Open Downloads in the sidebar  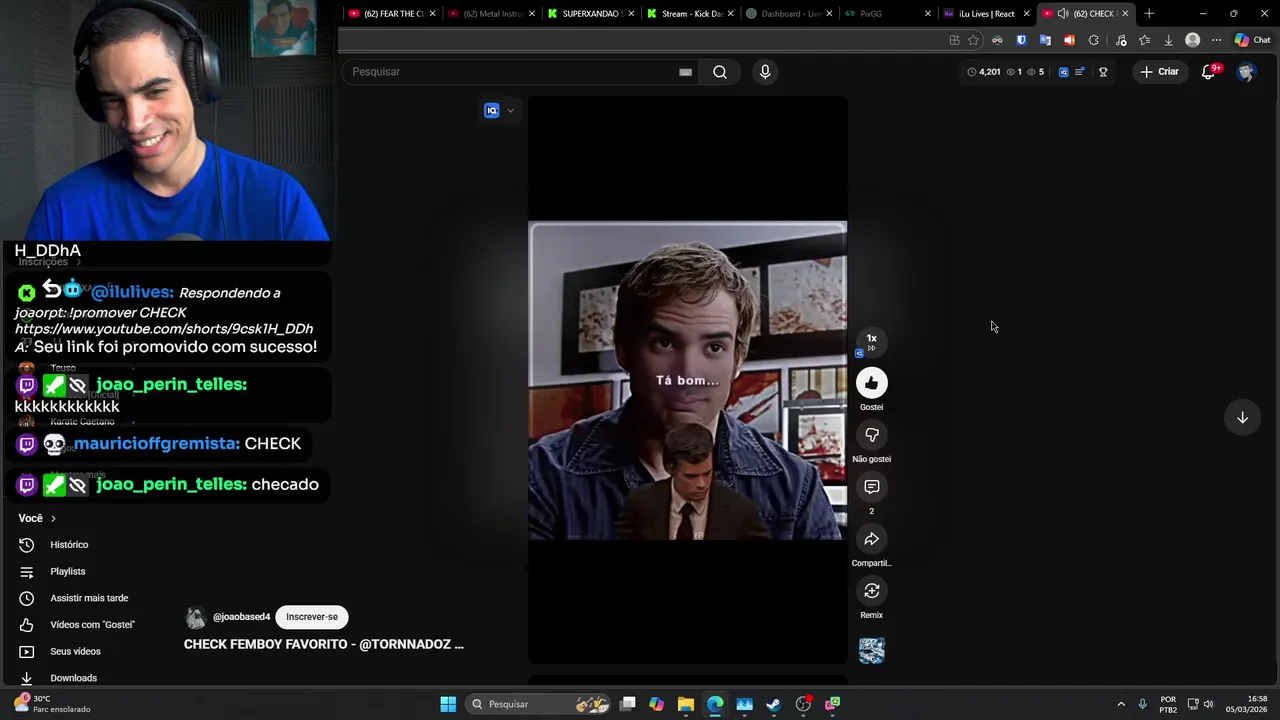pos(74,678)
